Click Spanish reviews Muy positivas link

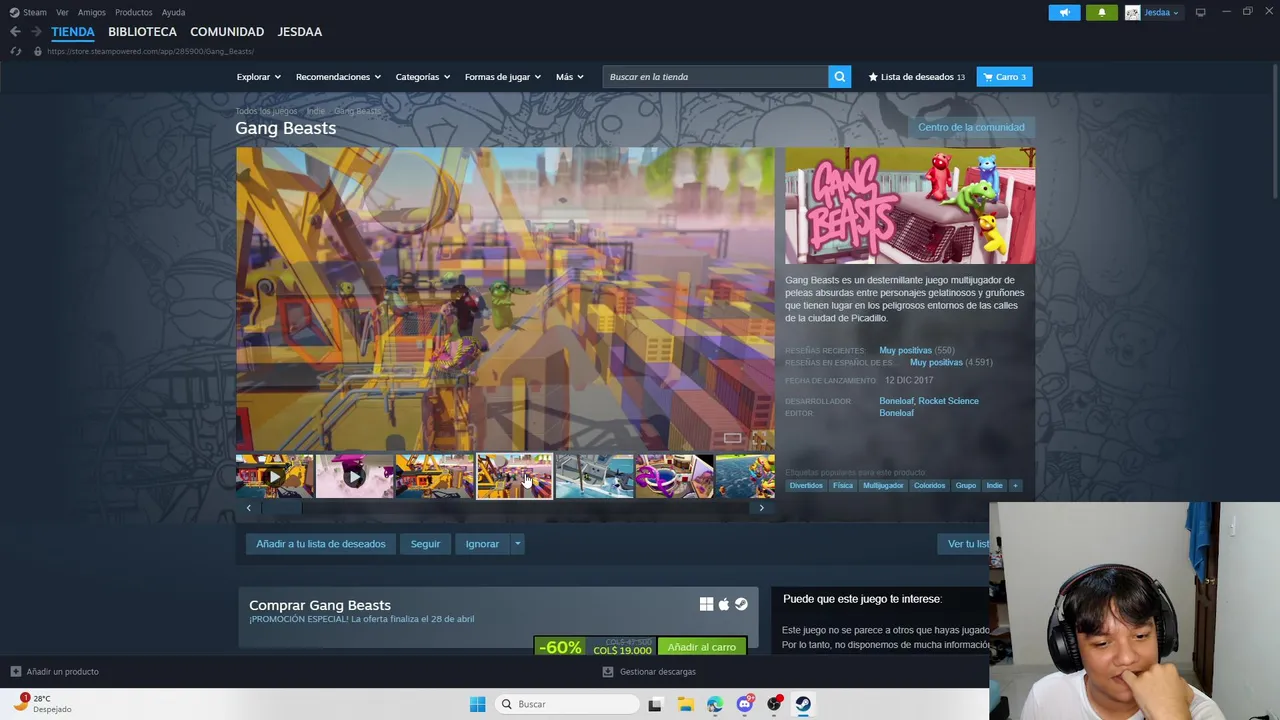click(936, 362)
